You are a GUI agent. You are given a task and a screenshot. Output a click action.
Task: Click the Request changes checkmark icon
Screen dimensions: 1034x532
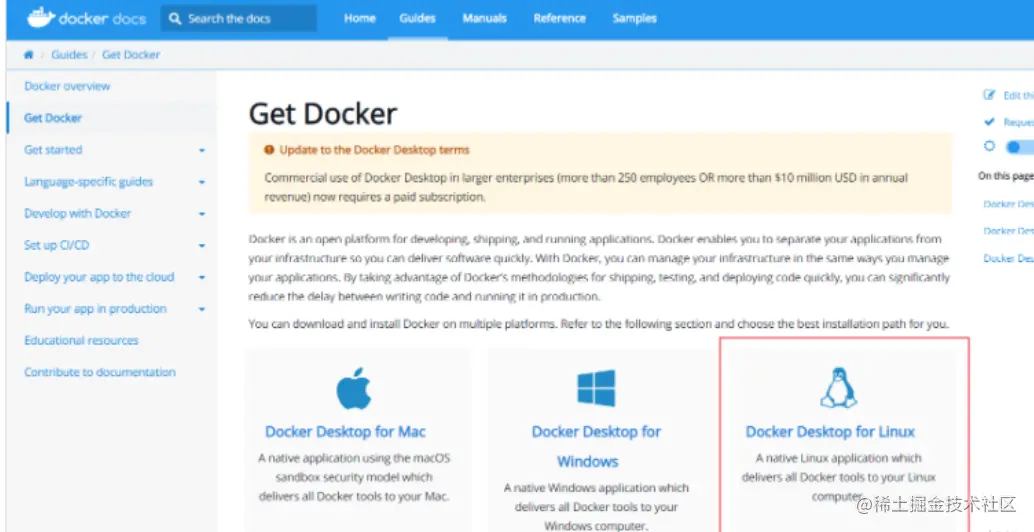pos(988,122)
